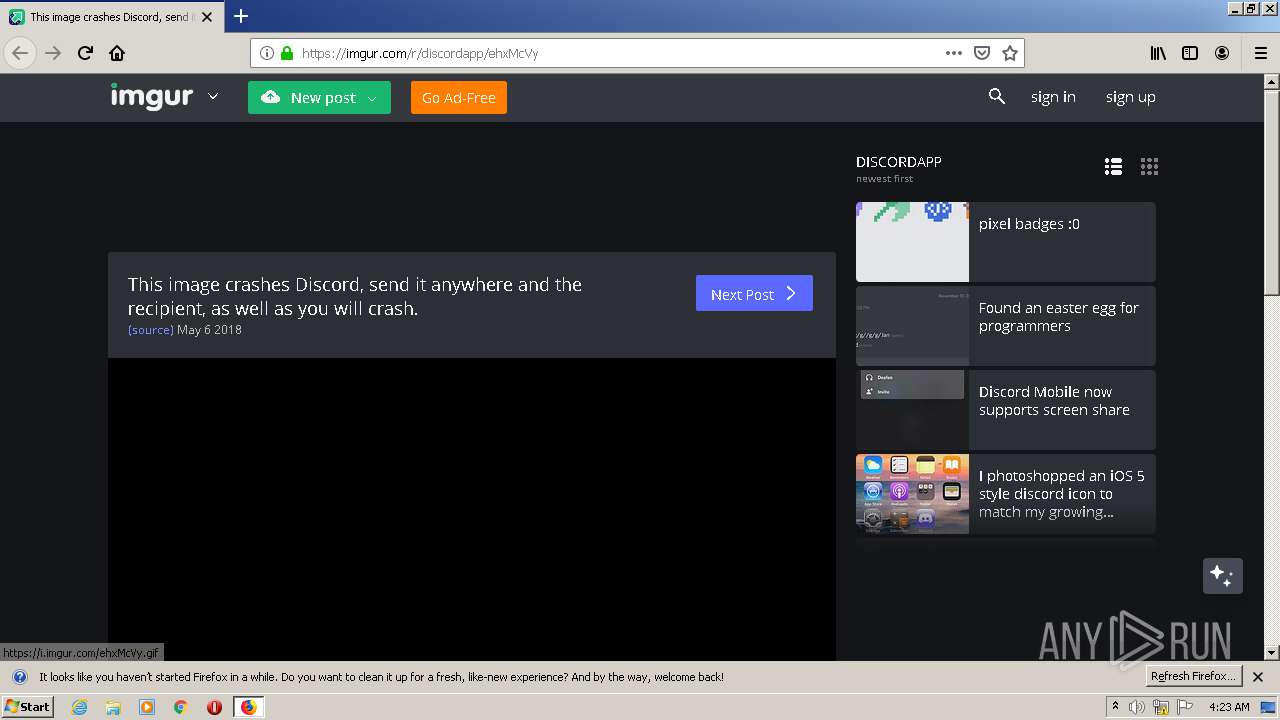This screenshot has height=720, width=1280.
Task: Close the imgur tab
Action: pos(207,17)
